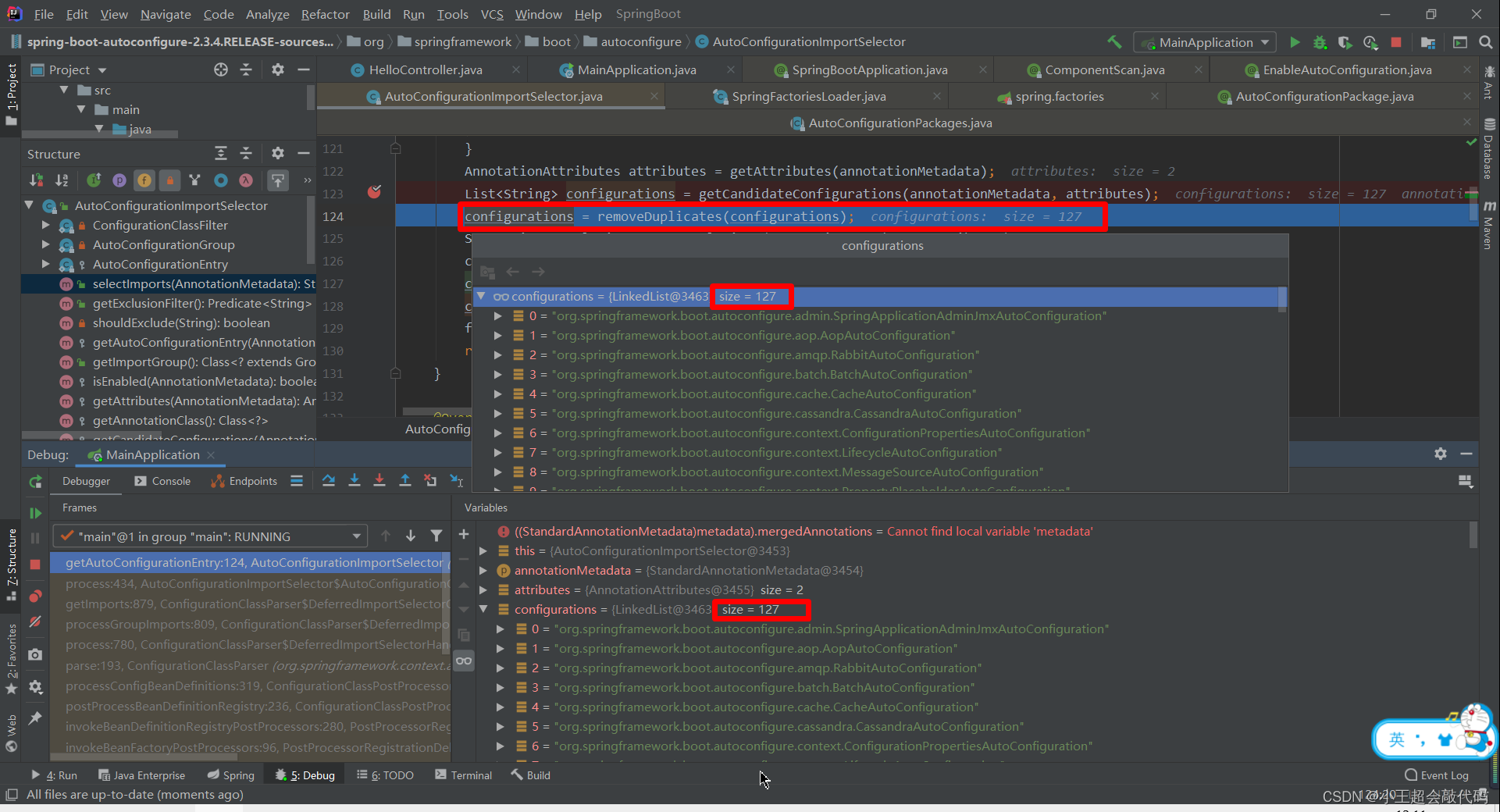
Task: Toggle Show Inherited members in Structure
Action: [194, 180]
